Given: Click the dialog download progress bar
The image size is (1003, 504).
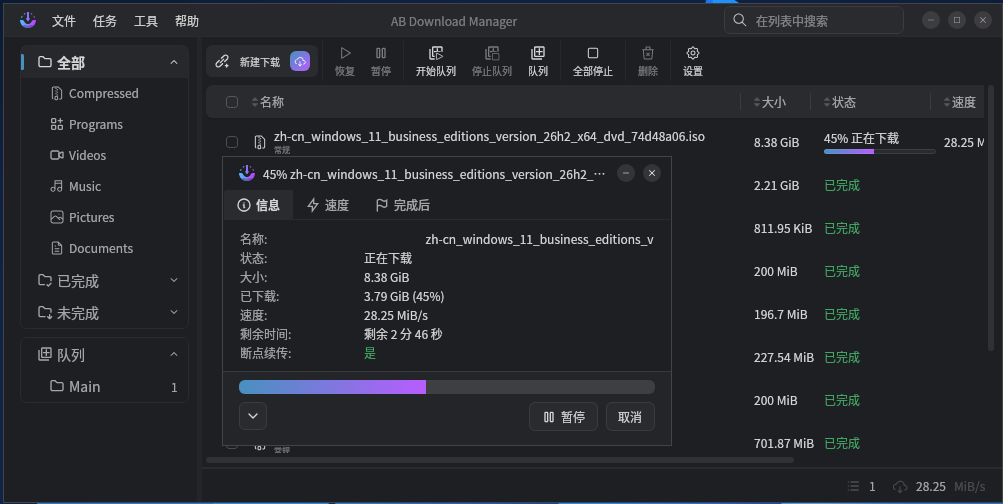Looking at the screenshot, I should point(446,387).
